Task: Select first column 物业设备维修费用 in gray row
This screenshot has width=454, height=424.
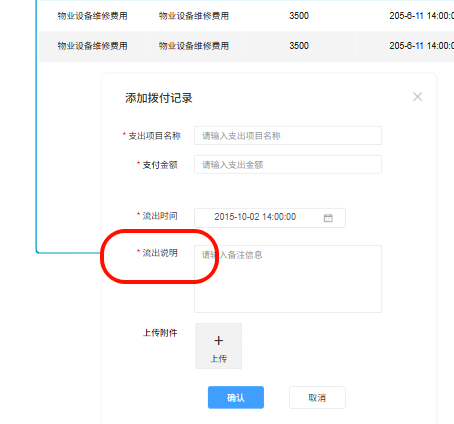Action: 92,46
